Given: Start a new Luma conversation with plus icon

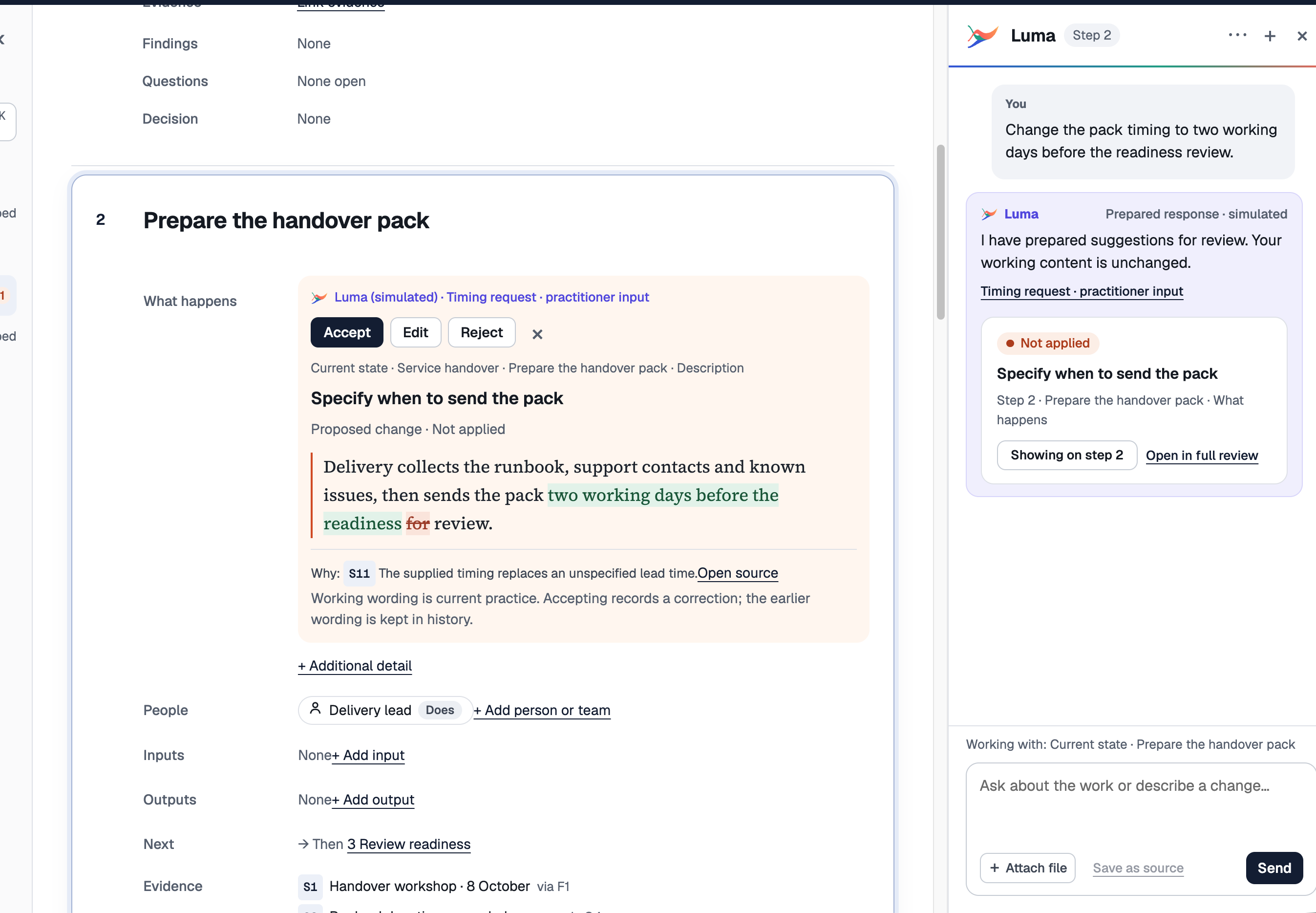Looking at the screenshot, I should pyautogui.click(x=1270, y=36).
